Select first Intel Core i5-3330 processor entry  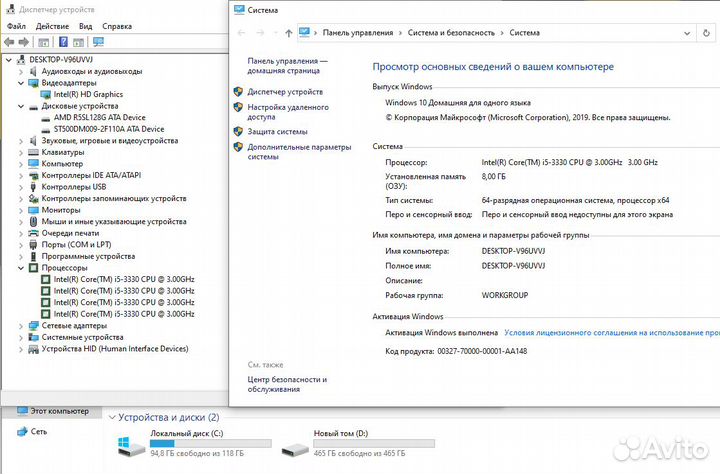click(x=124, y=279)
